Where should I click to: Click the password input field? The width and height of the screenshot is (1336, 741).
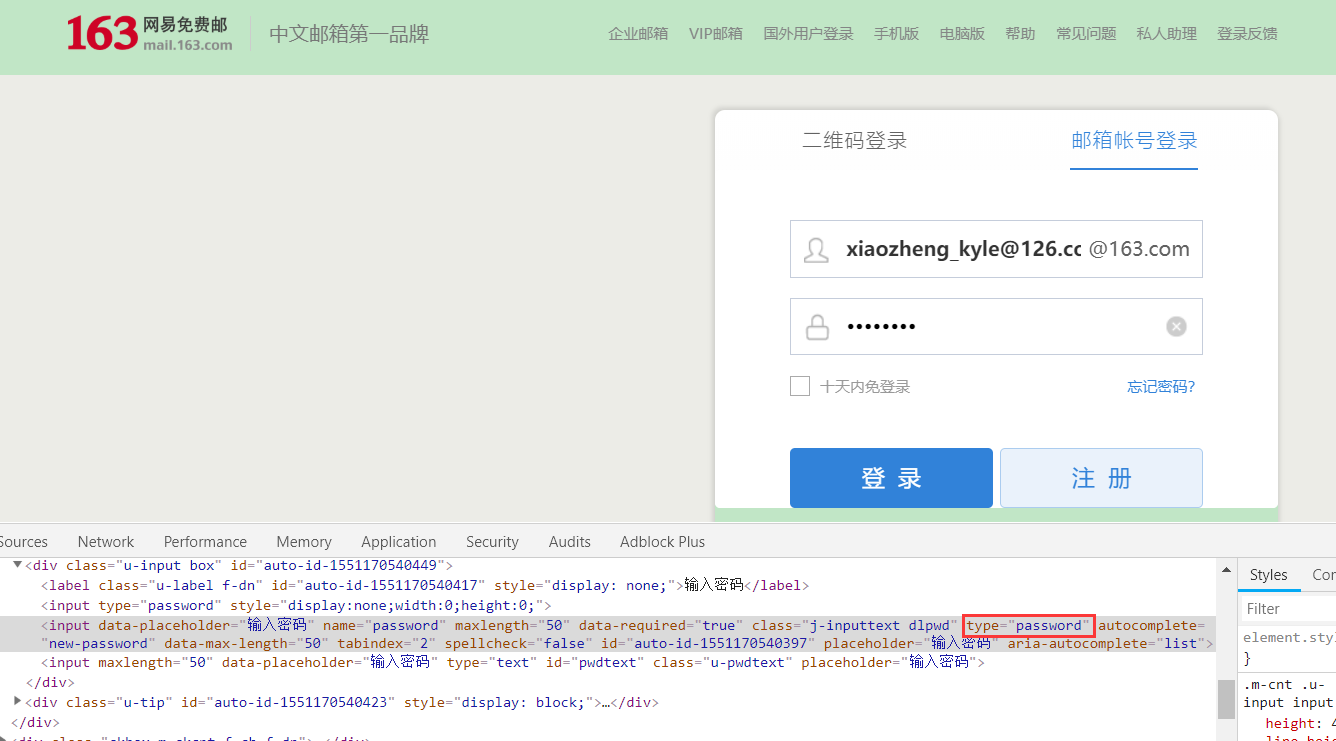click(x=996, y=326)
